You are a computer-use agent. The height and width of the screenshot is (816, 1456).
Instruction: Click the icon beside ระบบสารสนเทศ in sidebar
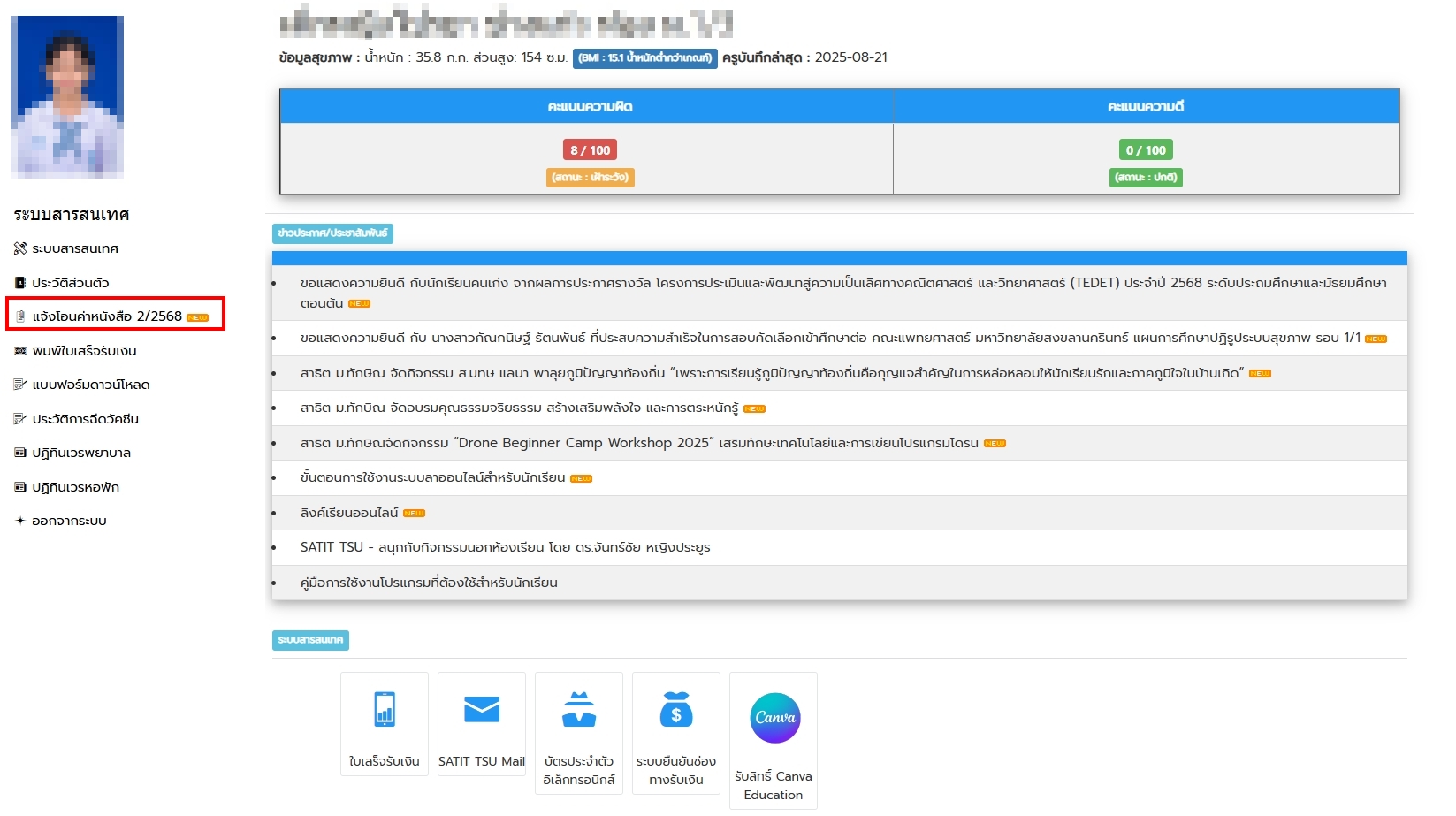(x=20, y=248)
